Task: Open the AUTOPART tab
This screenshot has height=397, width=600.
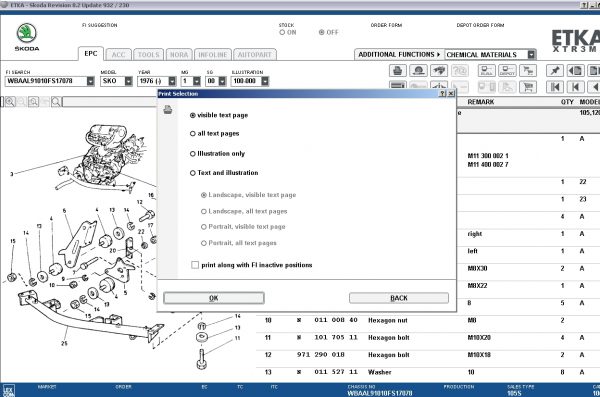Action: coord(254,55)
